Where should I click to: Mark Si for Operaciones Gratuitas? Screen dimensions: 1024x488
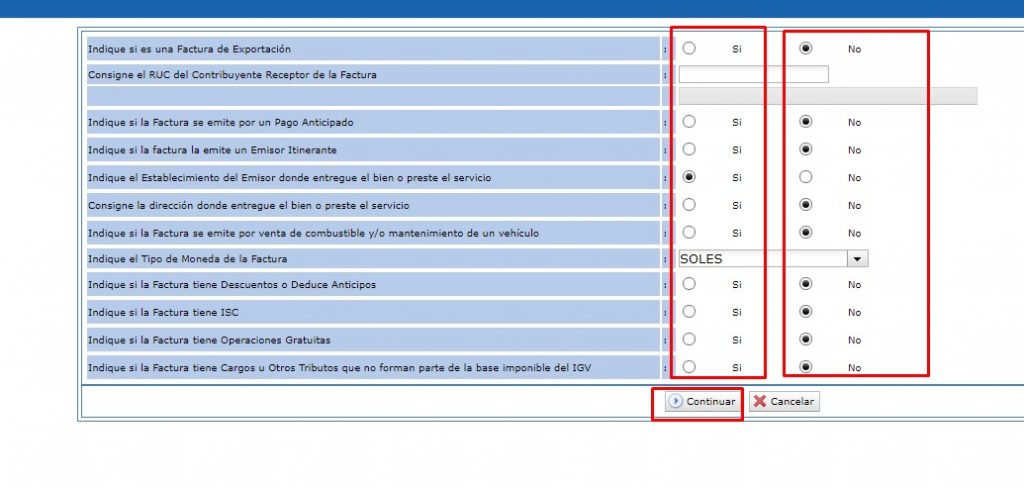coord(689,340)
